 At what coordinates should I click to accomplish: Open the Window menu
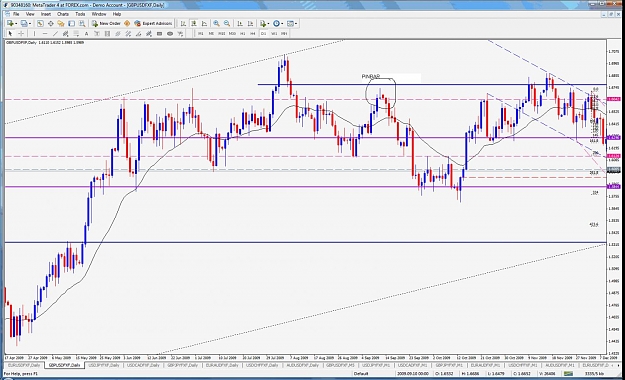[99, 14]
